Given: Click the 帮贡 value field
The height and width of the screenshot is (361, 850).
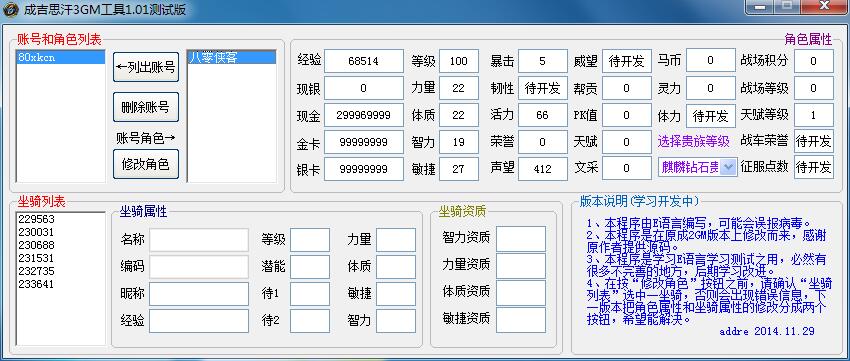Looking at the screenshot, I should [x=627, y=88].
